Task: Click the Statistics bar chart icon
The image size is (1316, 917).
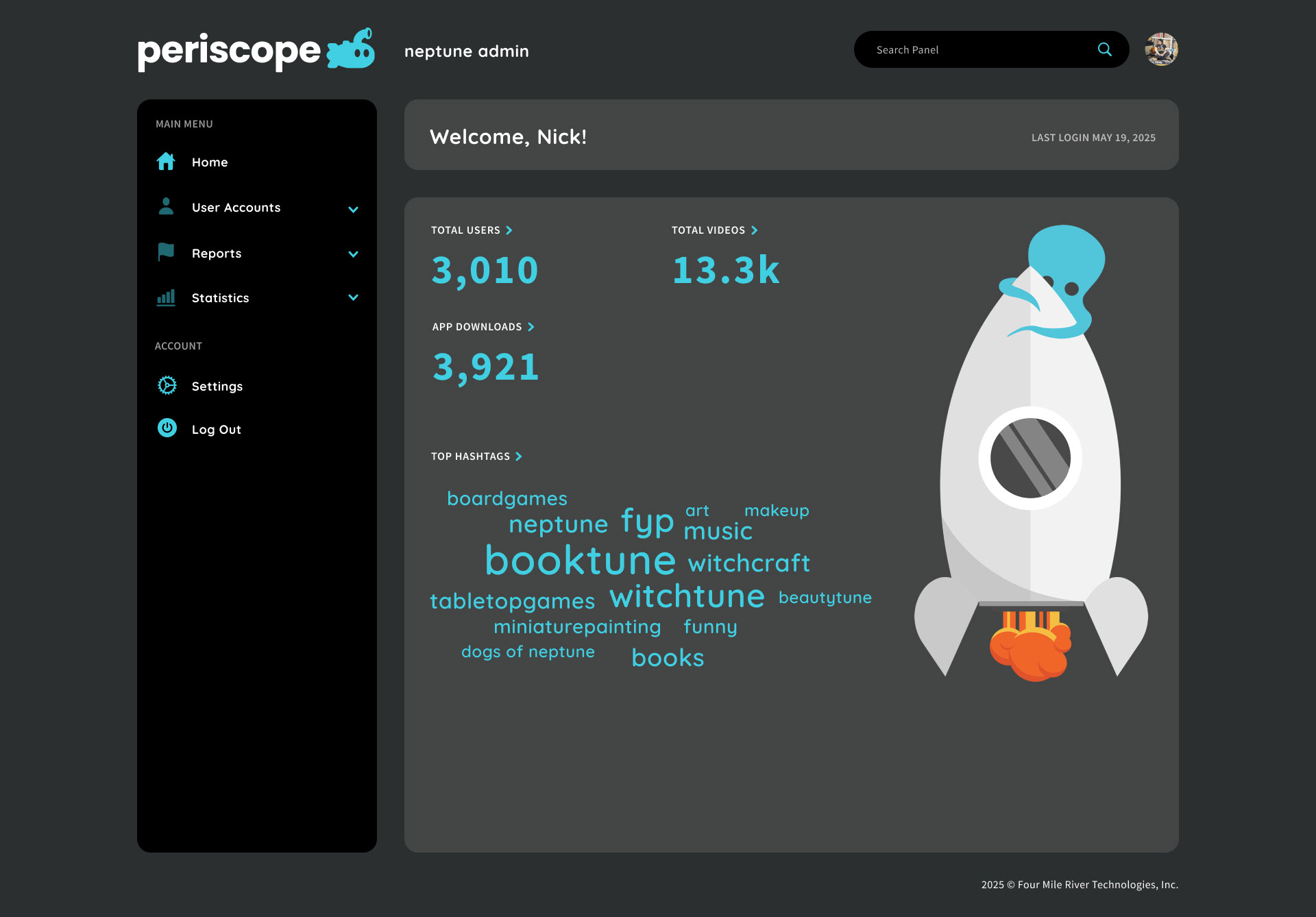Action: (x=166, y=297)
